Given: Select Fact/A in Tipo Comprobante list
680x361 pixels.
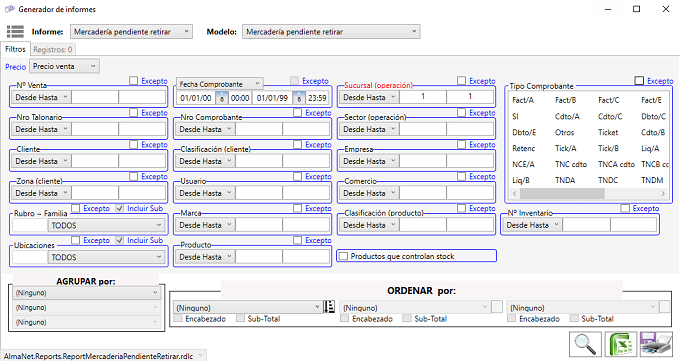Looking at the screenshot, I should (x=523, y=100).
